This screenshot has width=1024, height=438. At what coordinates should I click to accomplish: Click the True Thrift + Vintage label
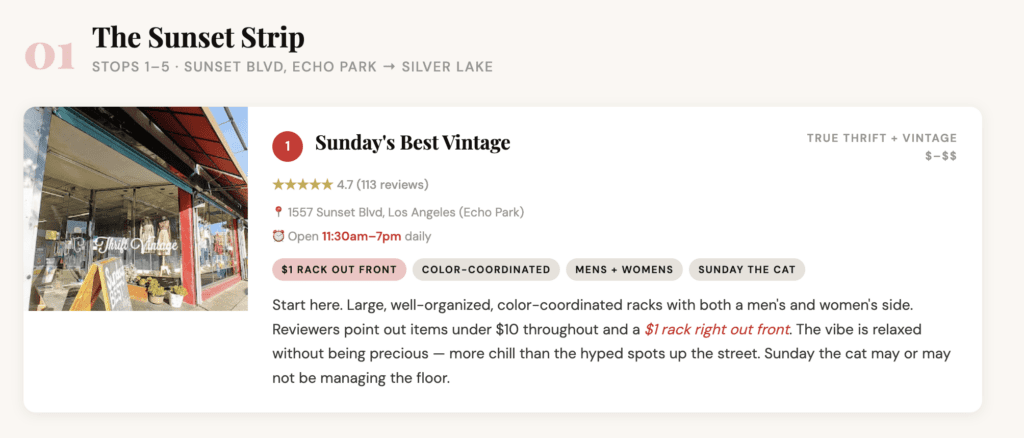[881, 138]
